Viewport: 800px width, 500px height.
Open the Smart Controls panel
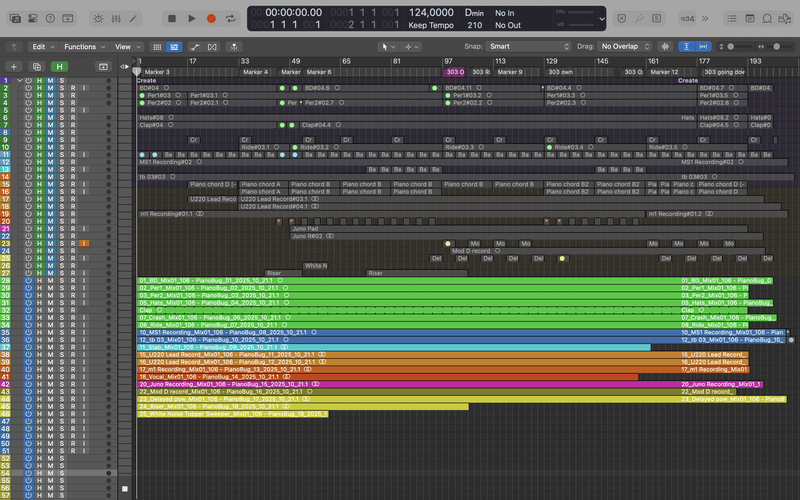[x=97, y=18]
